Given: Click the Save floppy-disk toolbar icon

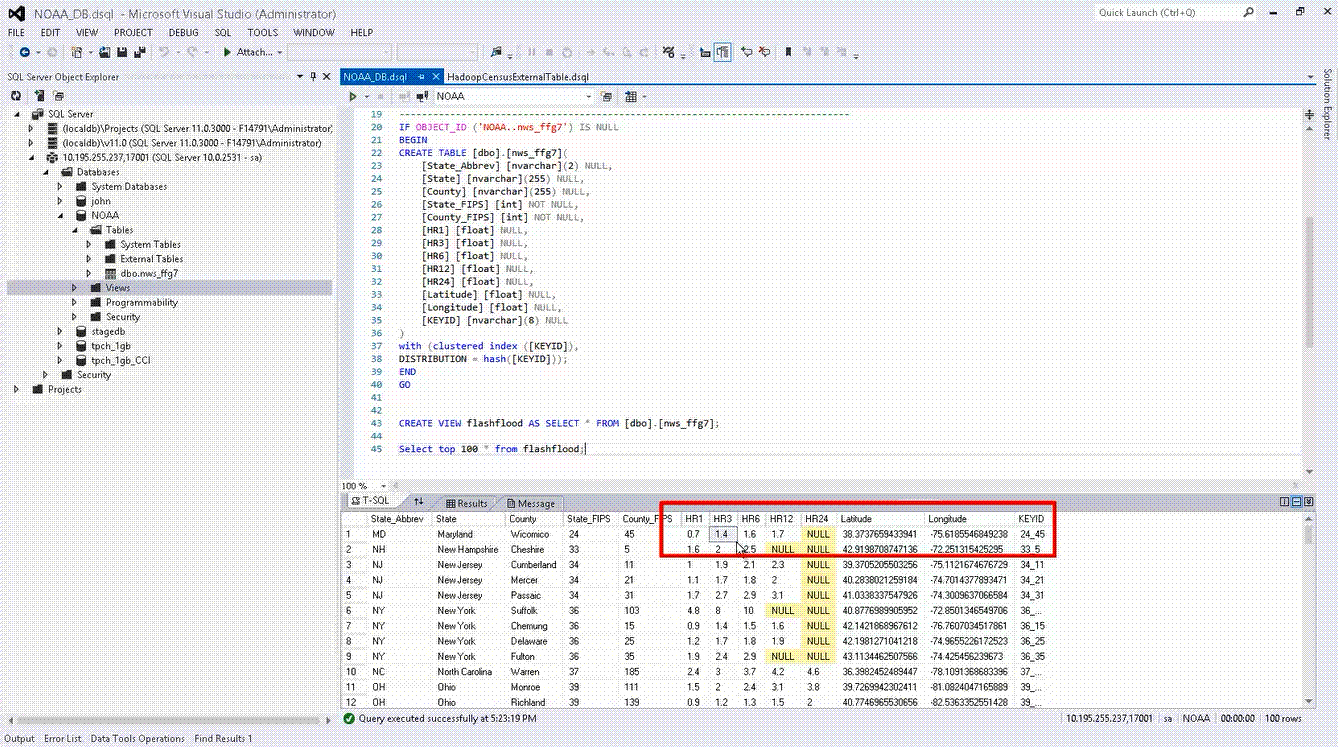Looking at the screenshot, I should pyautogui.click(x=122, y=52).
